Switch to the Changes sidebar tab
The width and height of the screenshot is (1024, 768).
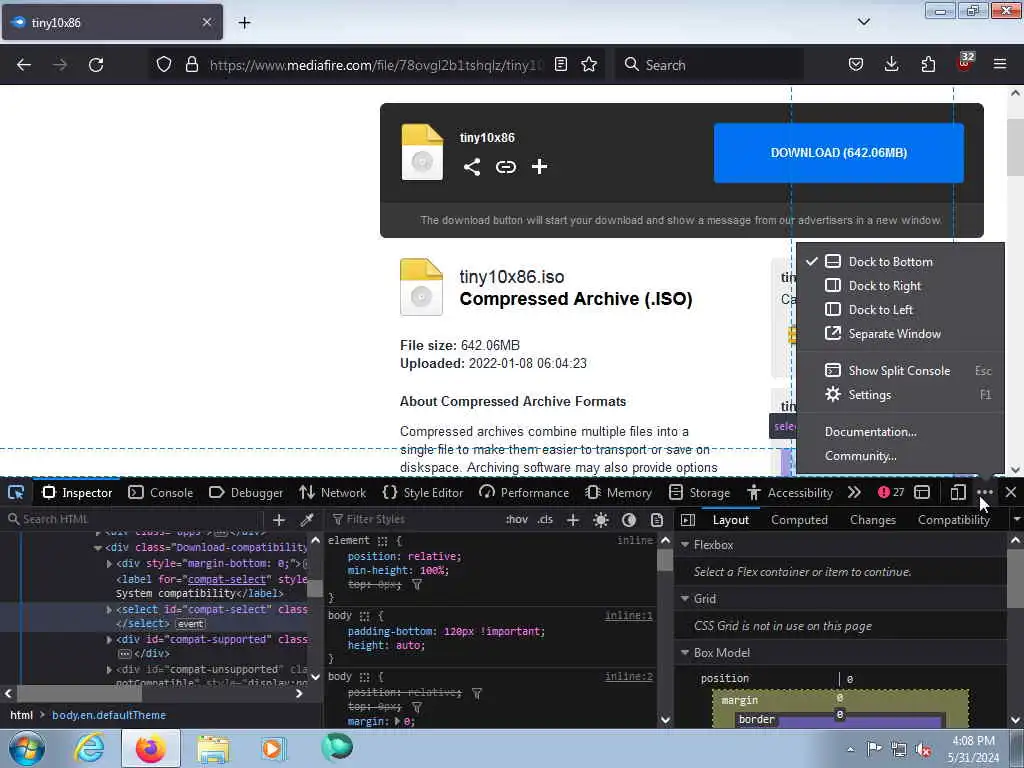[872, 520]
